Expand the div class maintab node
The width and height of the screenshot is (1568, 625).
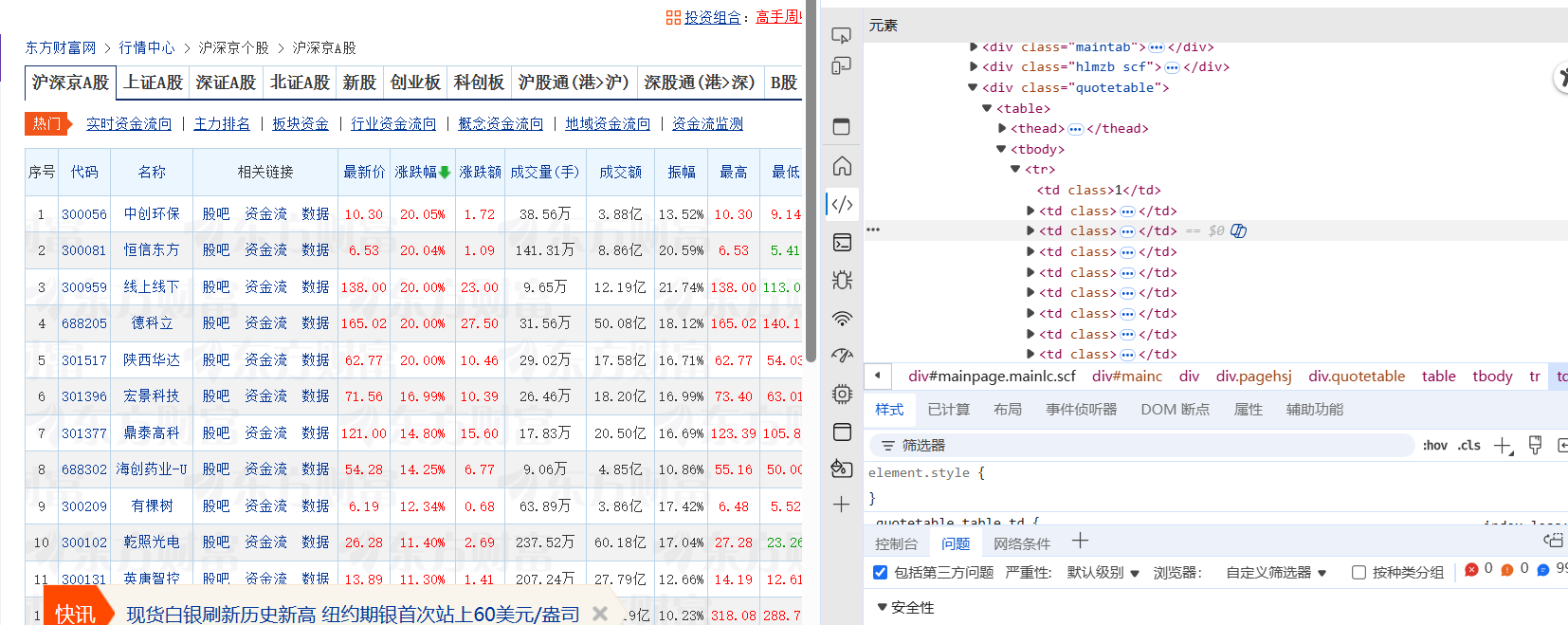[x=974, y=46]
